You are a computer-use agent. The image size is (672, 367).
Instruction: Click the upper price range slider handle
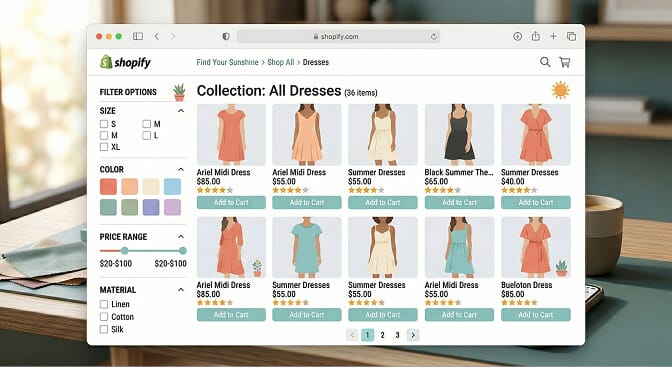183,250
